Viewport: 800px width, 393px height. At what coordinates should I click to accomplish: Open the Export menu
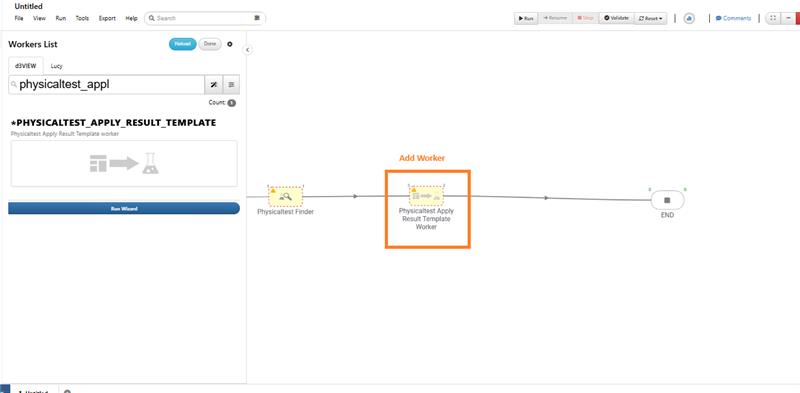click(x=107, y=18)
